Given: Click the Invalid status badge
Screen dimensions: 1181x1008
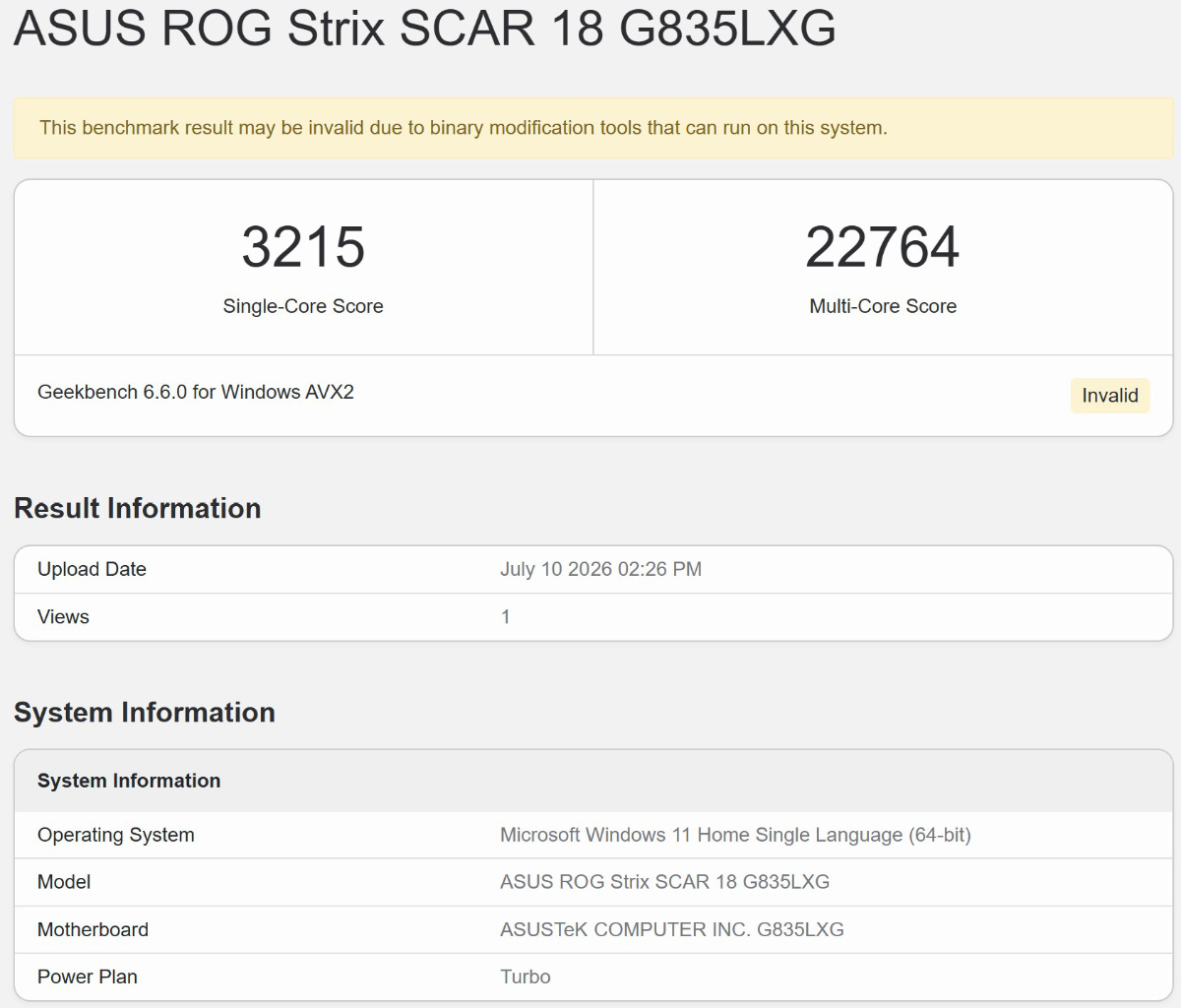Looking at the screenshot, I should [x=1110, y=396].
